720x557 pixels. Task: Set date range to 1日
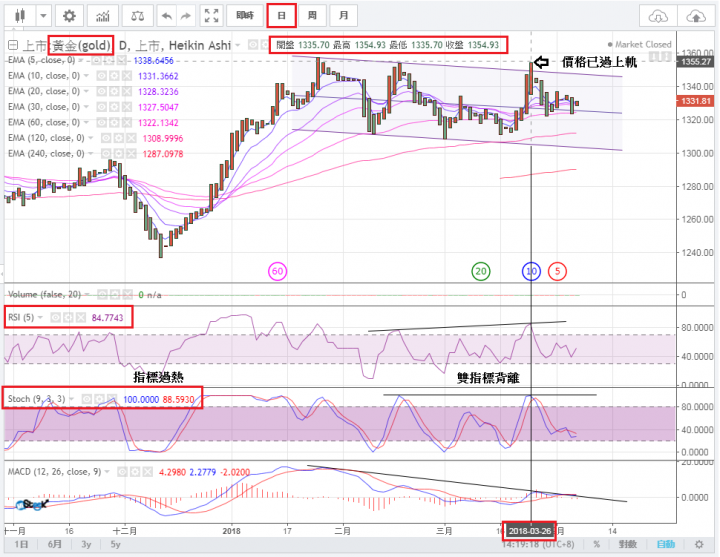tap(22, 544)
